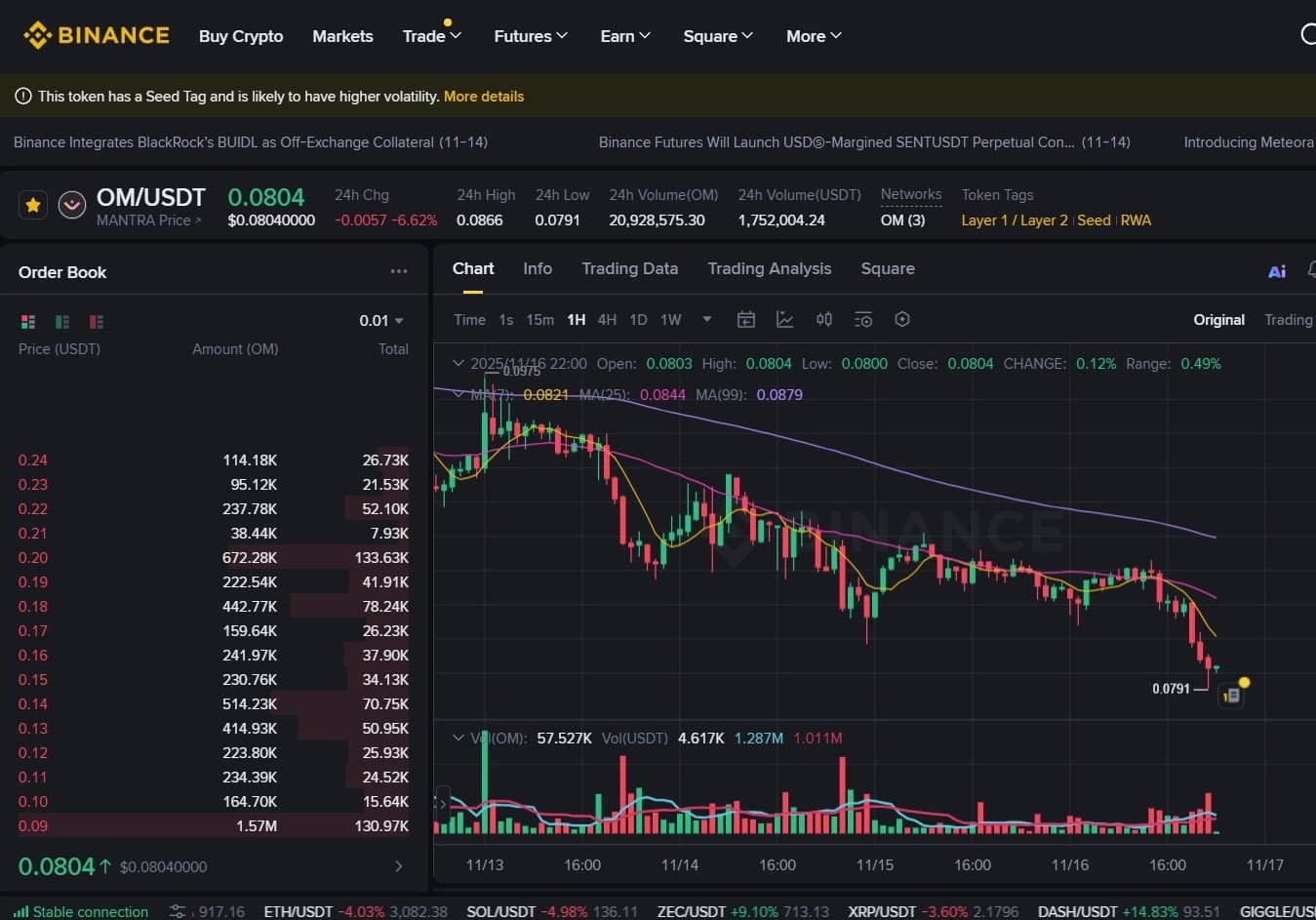Open the candlestick chart style icon
Viewport: 1316px width, 920px height.
point(824,319)
